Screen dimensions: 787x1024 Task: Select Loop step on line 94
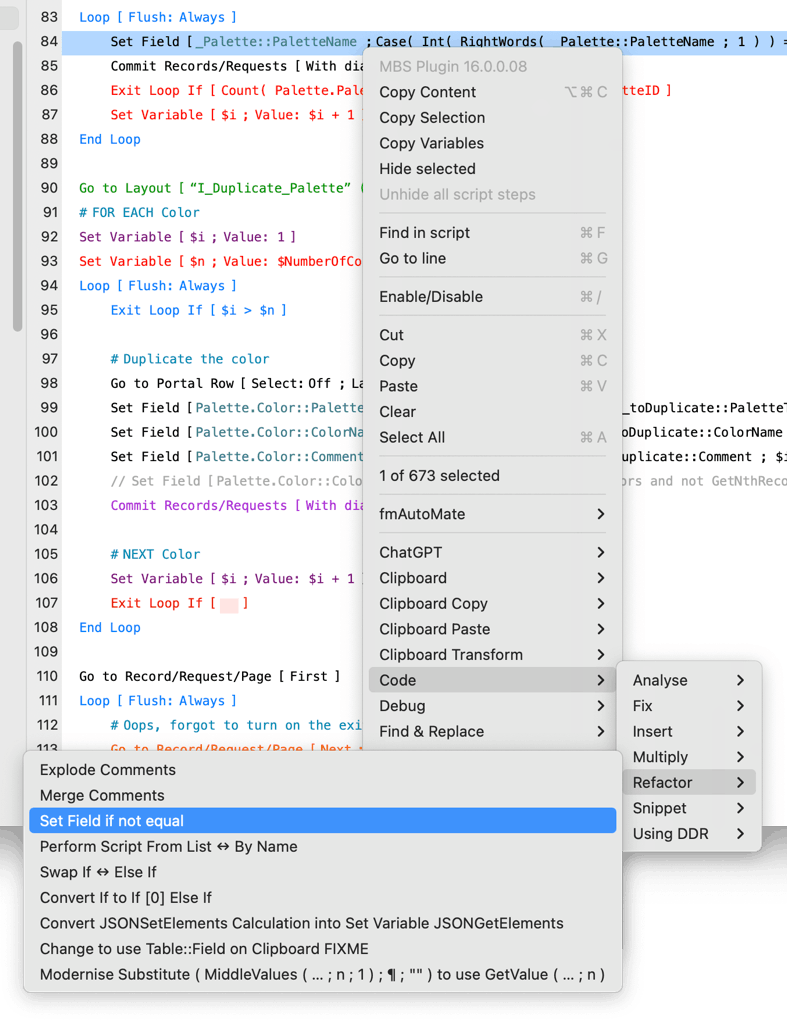[157, 285]
